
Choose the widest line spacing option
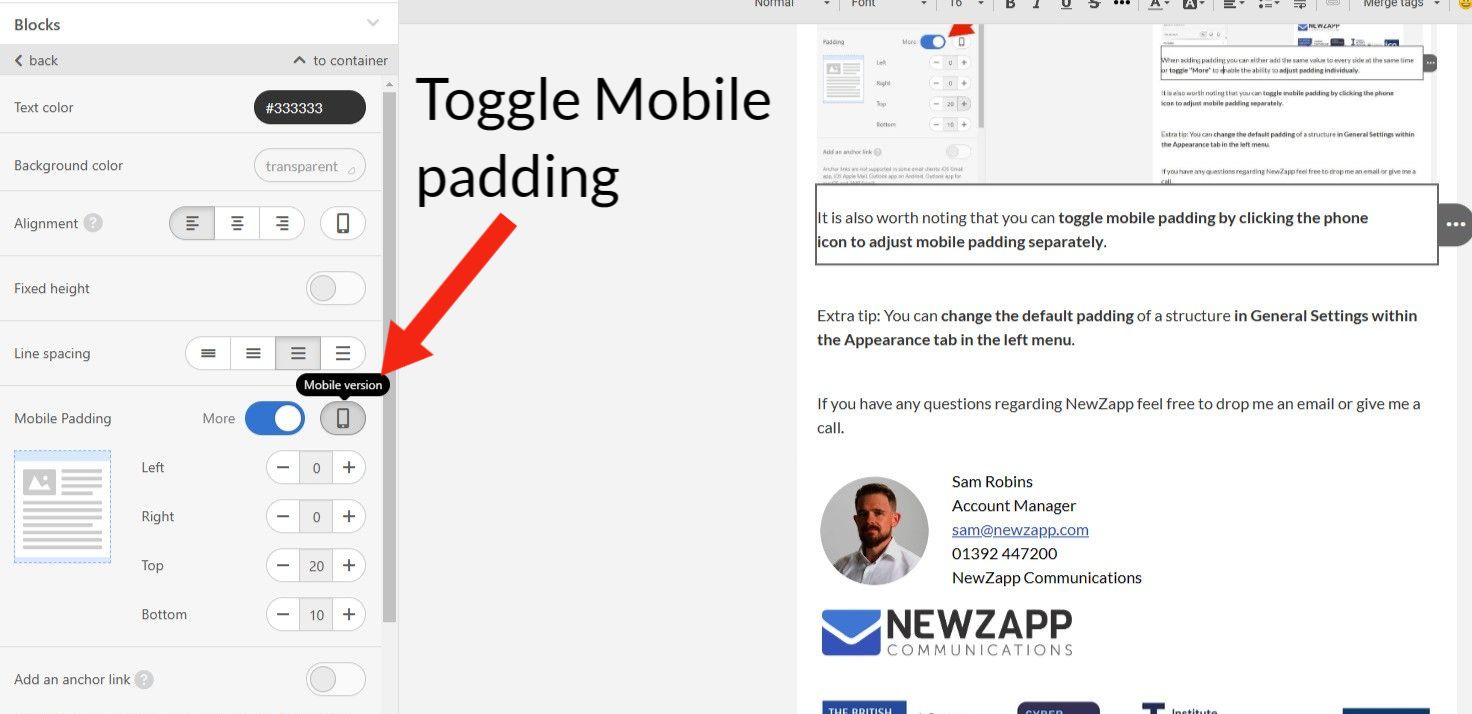click(343, 353)
